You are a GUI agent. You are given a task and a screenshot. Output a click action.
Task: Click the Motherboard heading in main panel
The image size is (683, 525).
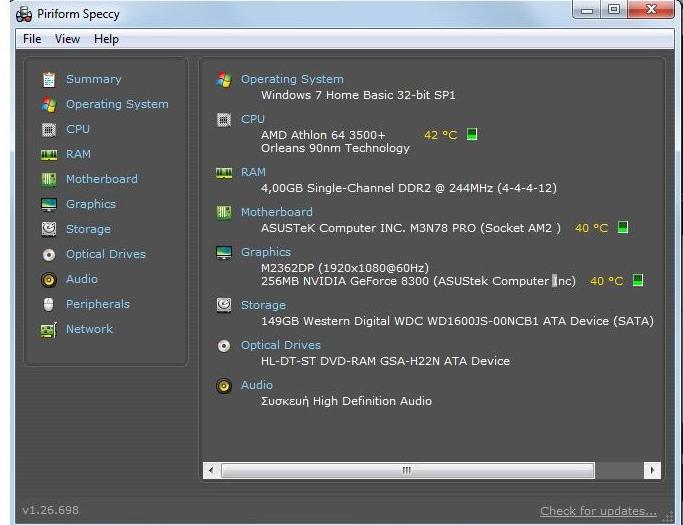277,212
